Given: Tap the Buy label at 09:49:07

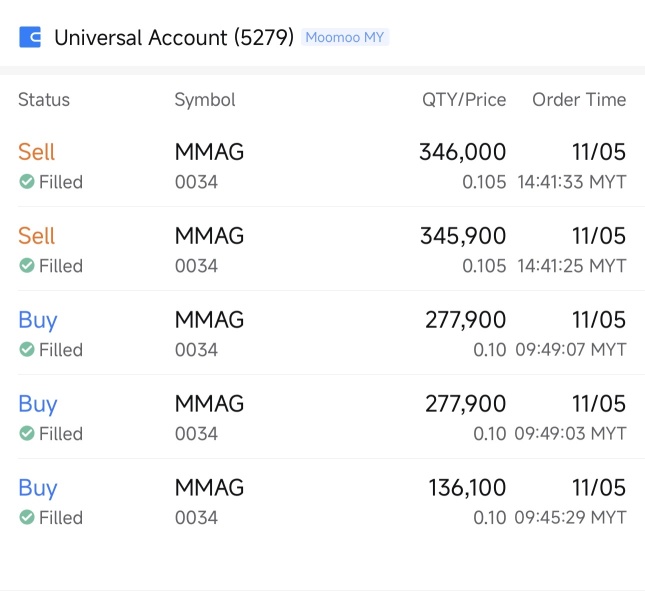Looking at the screenshot, I should [38, 320].
